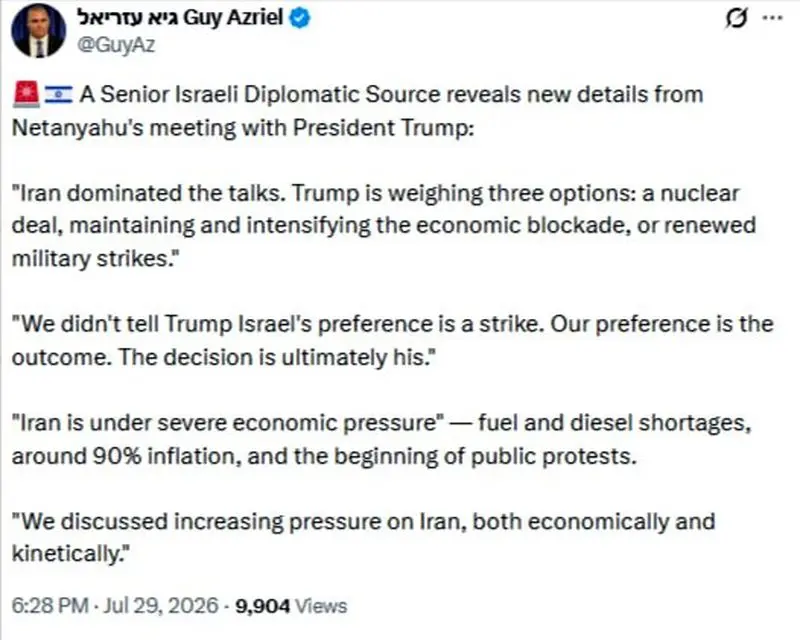Click the Grok slashed-circle icon
The image size is (800, 640).
[736, 19]
